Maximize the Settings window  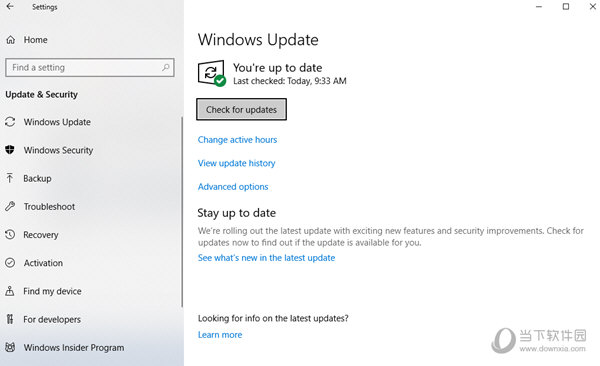pyautogui.click(x=566, y=7)
